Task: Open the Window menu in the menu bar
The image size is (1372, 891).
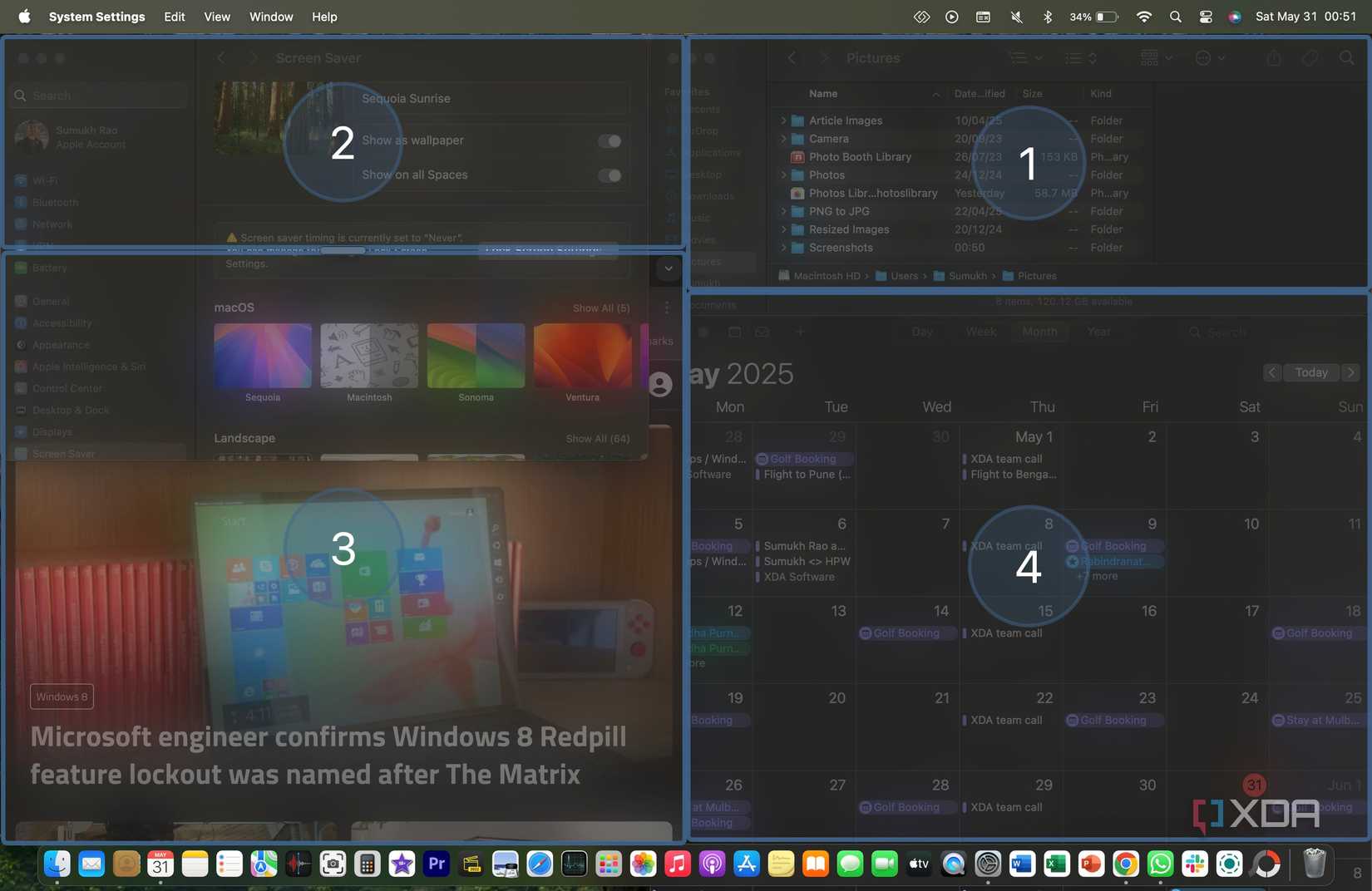Action: [270, 17]
